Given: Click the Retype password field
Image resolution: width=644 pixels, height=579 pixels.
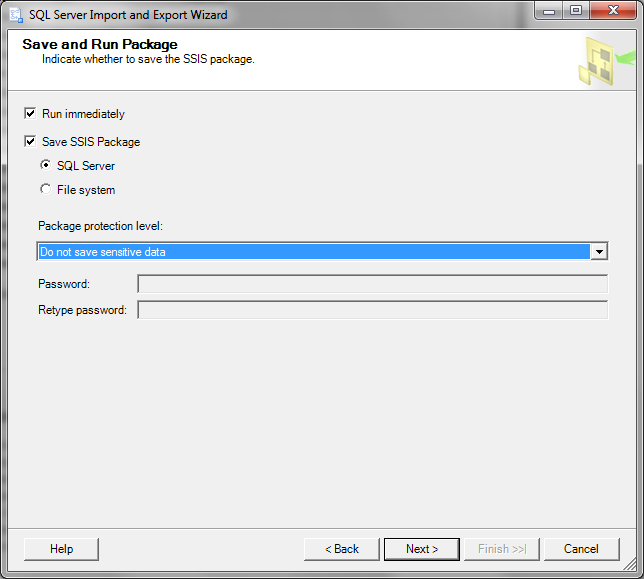Looking at the screenshot, I should tap(373, 310).
